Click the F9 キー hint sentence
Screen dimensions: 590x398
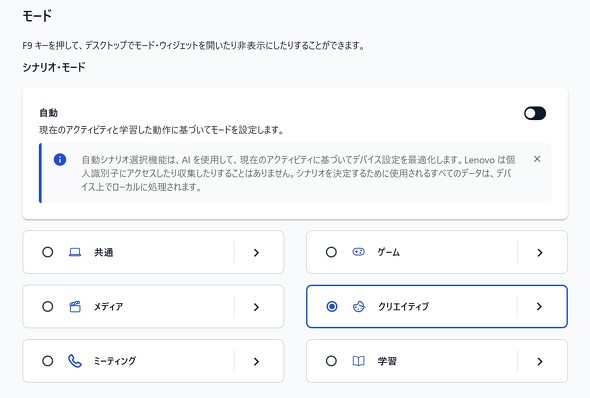(193, 46)
